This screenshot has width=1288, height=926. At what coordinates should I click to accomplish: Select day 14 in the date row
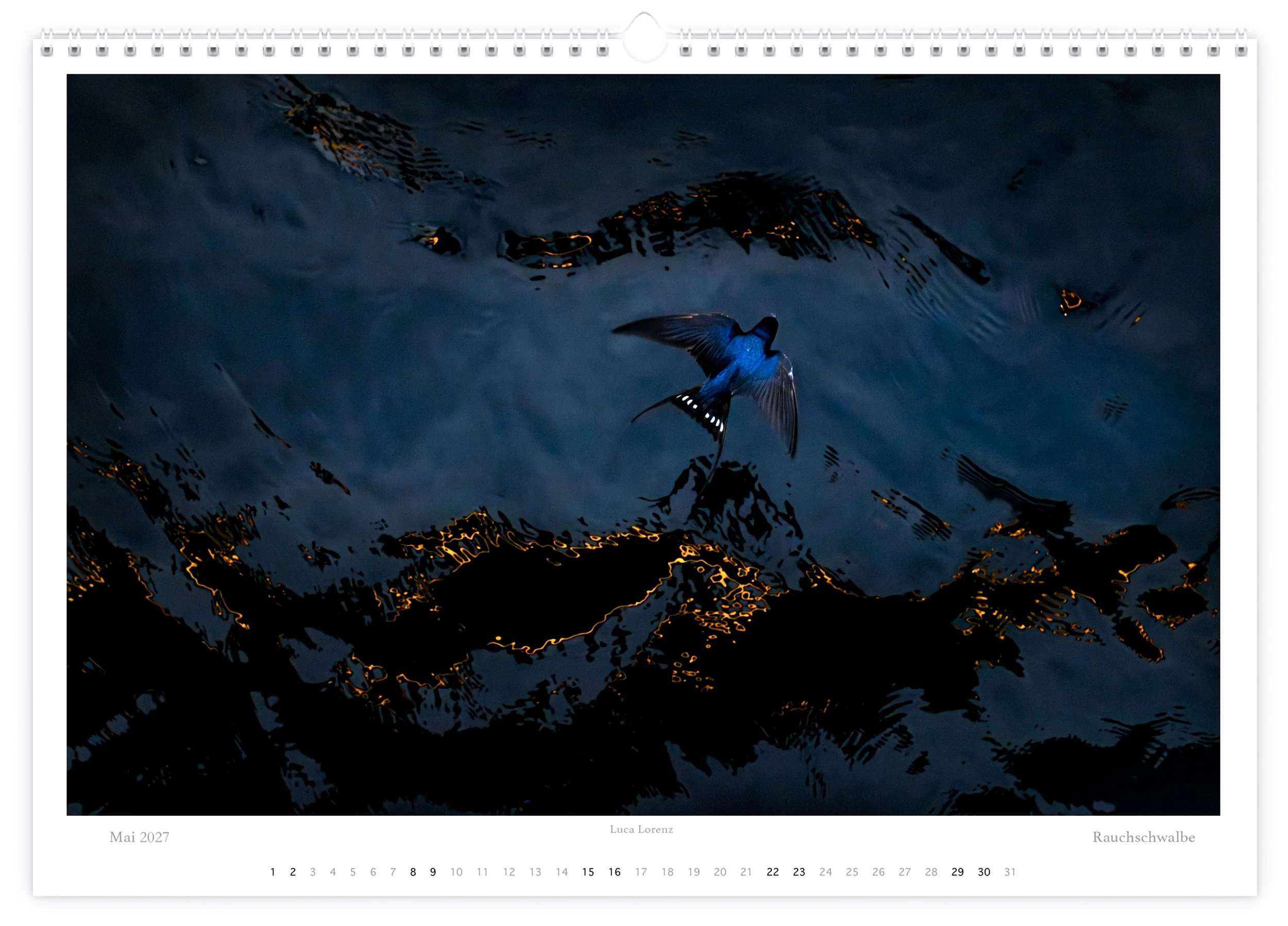(x=562, y=871)
